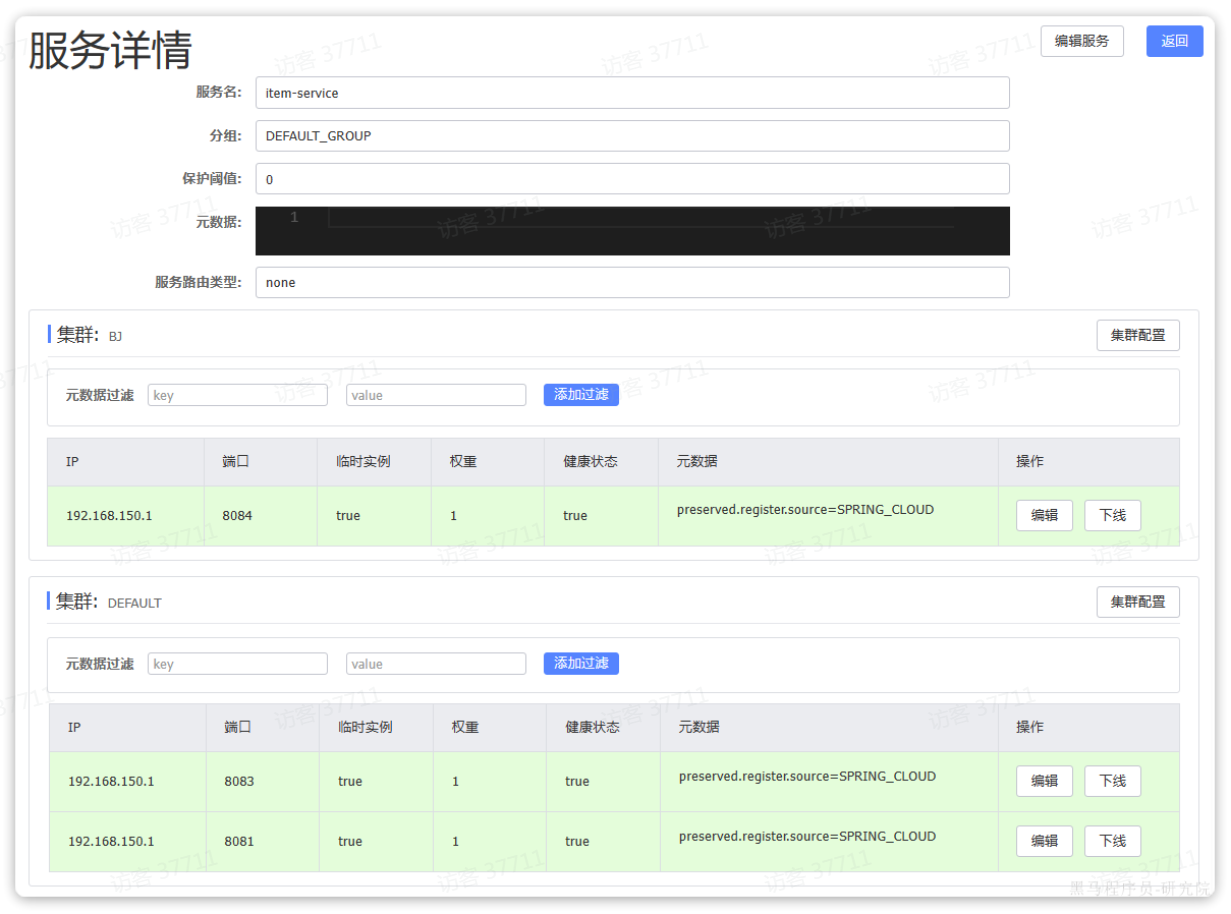Edit the instance on port 8081
The image size is (1231, 914).
1044,841
